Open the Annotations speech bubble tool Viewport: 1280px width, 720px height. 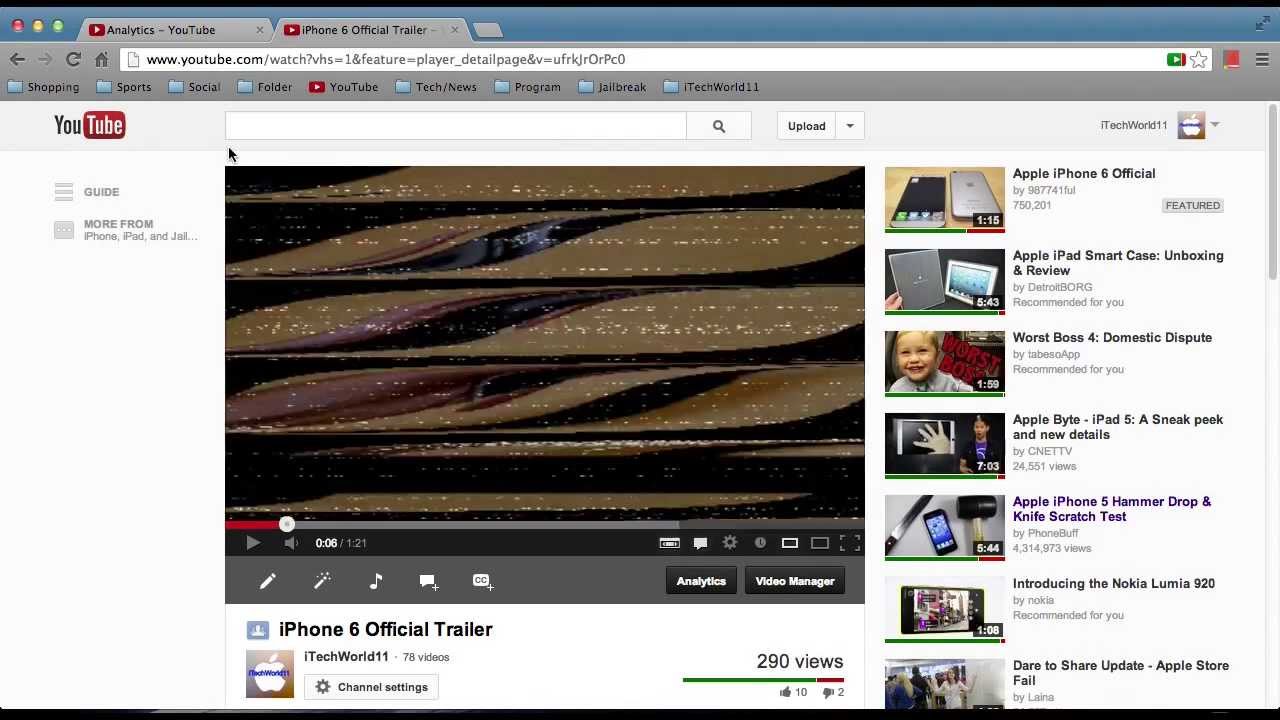point(429,581)
